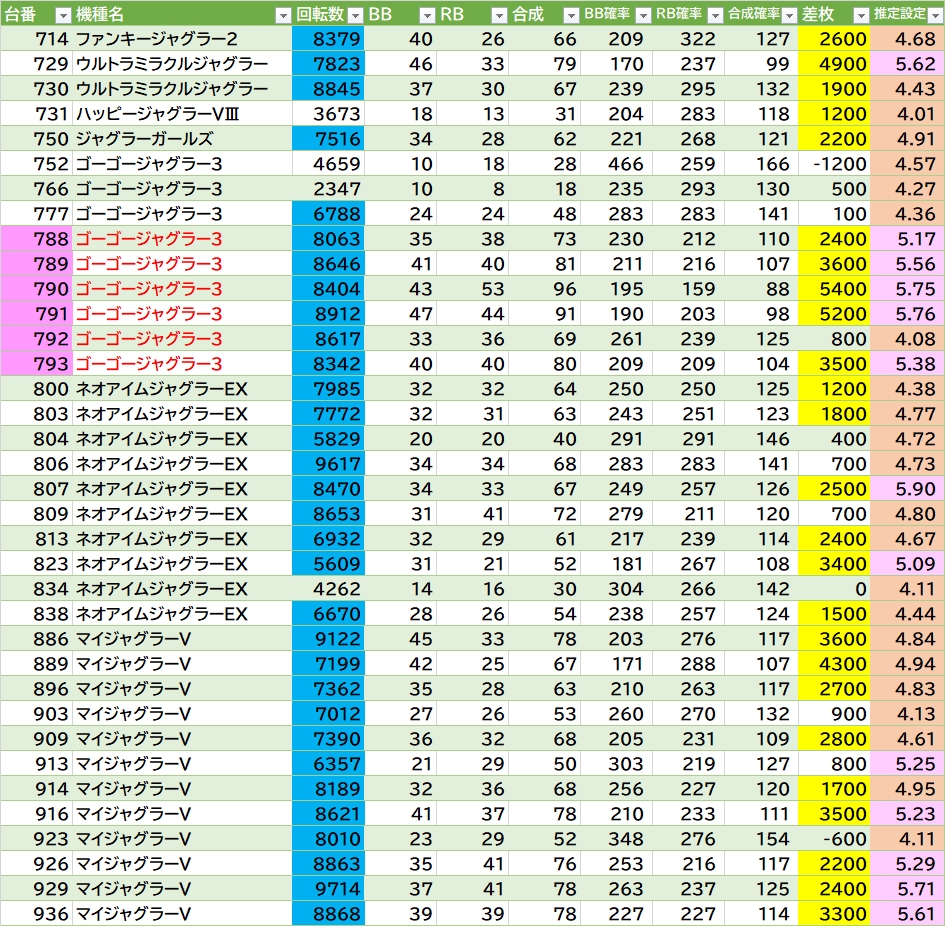Open the 台番 column filter dropdown

tap(62, 15)
